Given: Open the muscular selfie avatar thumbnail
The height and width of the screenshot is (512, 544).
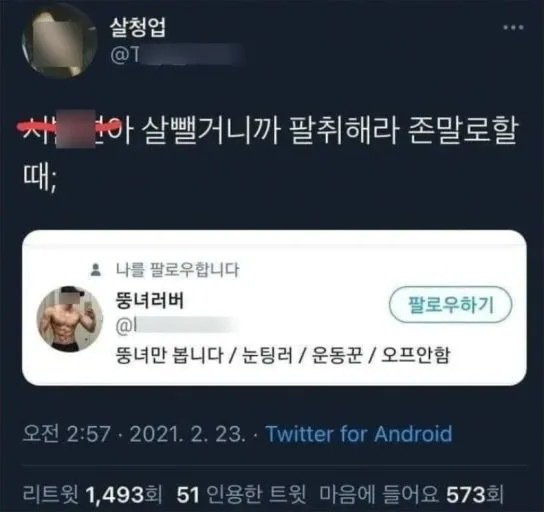Looking at the screenshot, I should 70,319.
